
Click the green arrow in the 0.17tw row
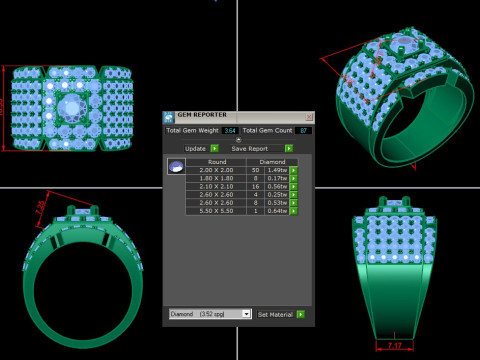pos(293,178)
